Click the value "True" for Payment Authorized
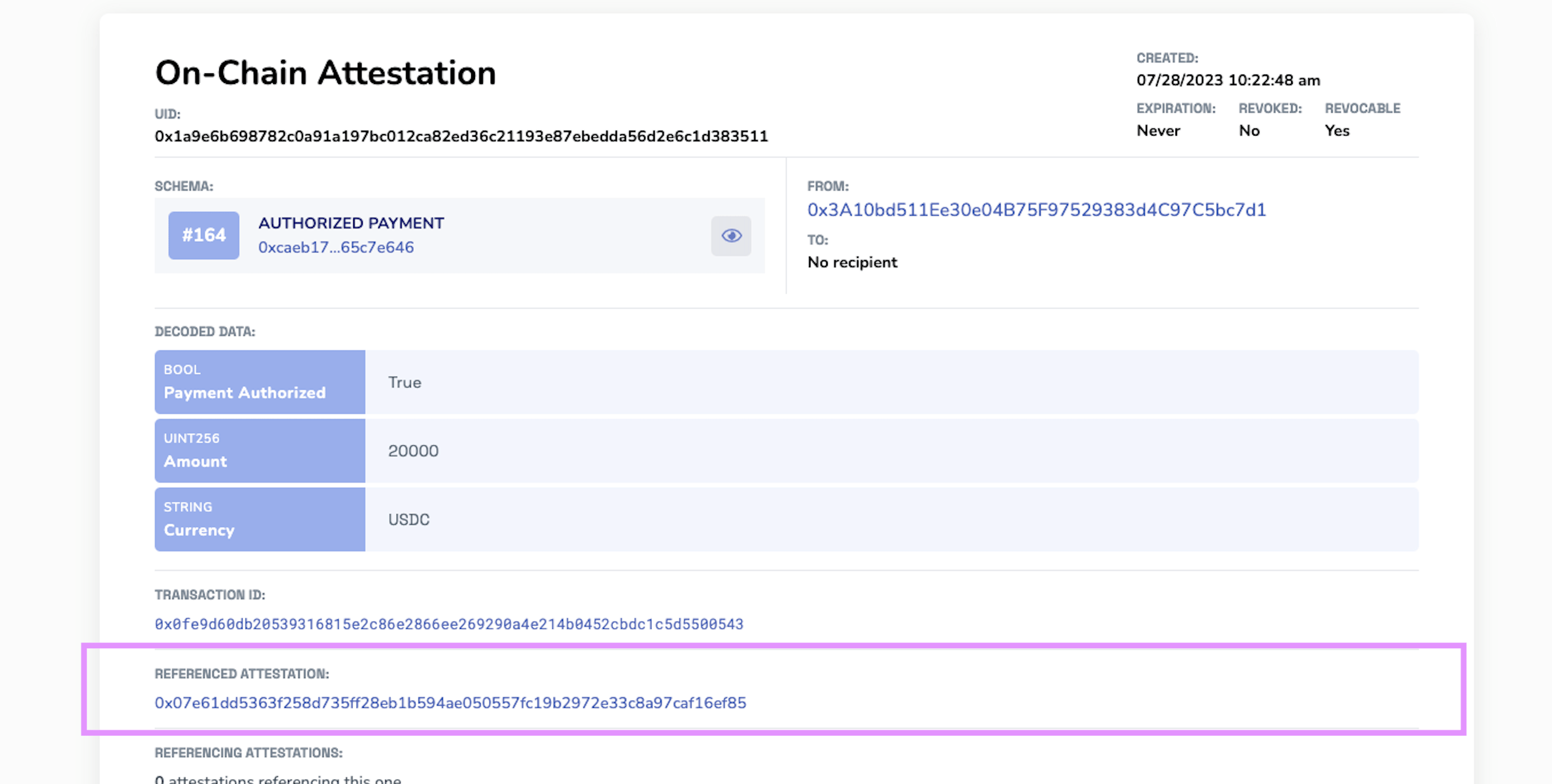Screen dimensions: 1552x784 coord(404,383)
